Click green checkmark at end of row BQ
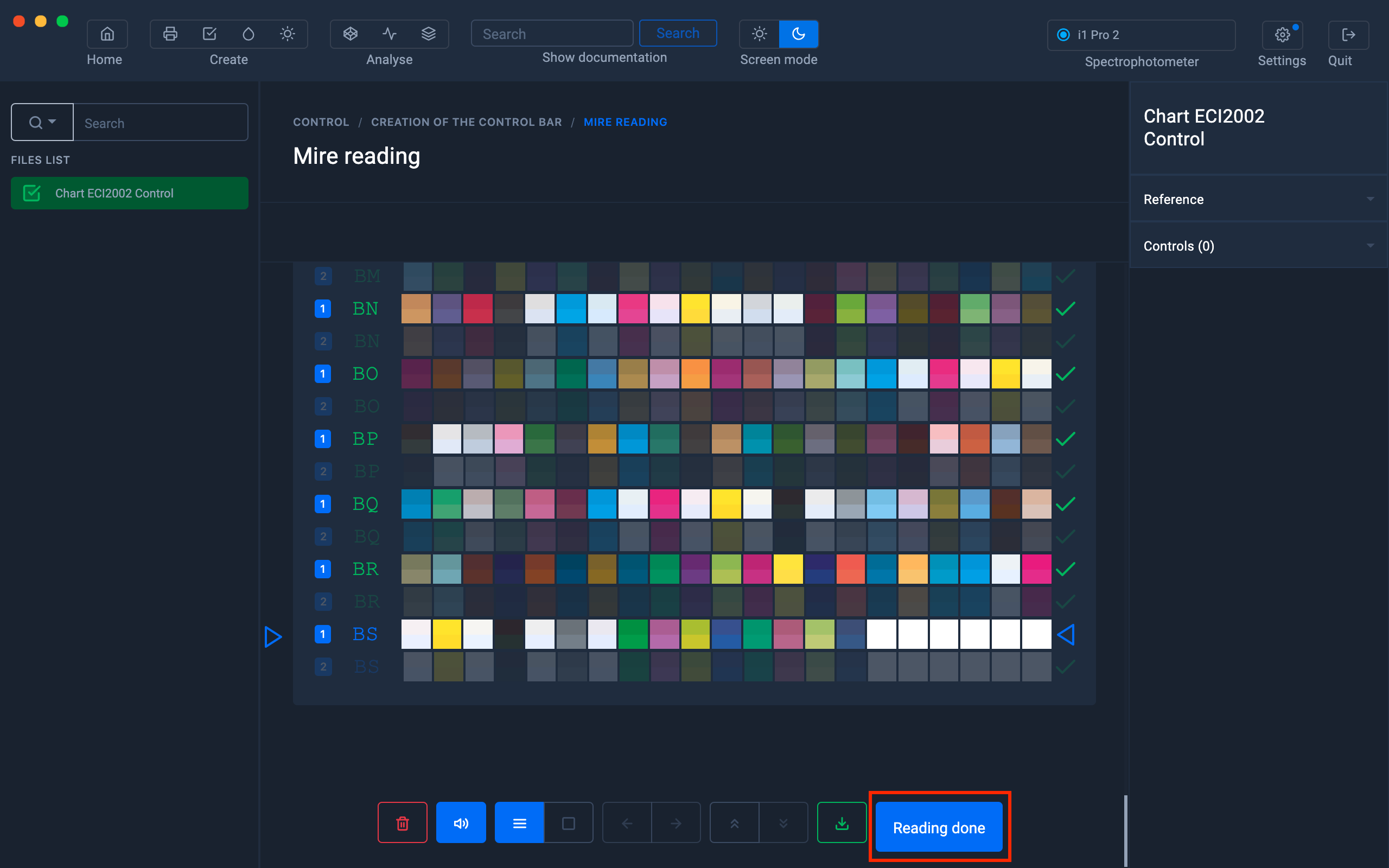The image size is (1389, 868). pos(1065,504)
